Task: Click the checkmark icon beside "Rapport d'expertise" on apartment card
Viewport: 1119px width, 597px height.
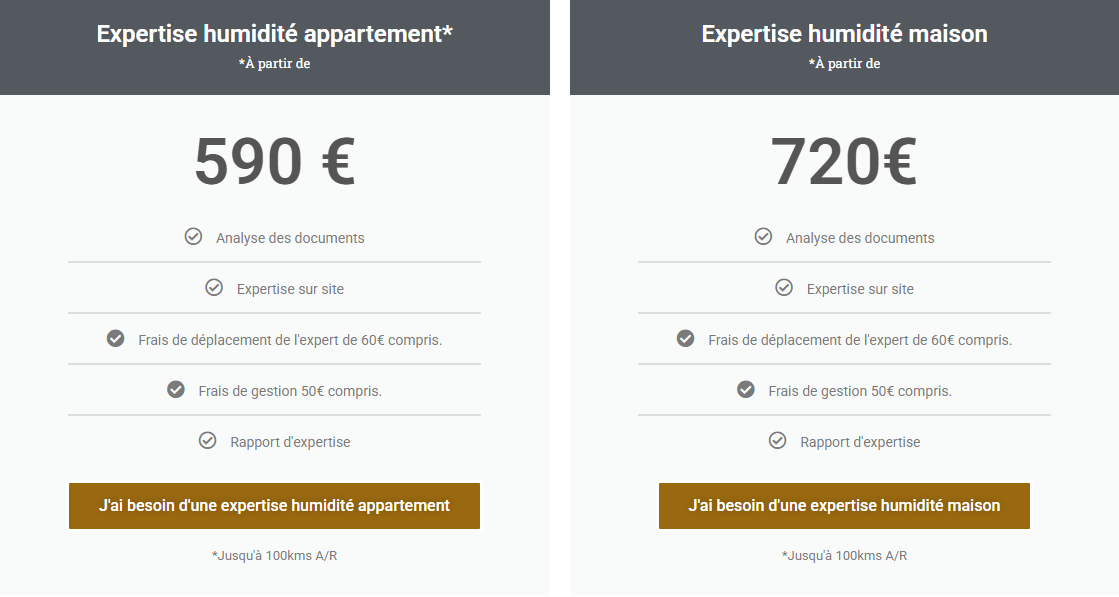Action: (207, 440)
